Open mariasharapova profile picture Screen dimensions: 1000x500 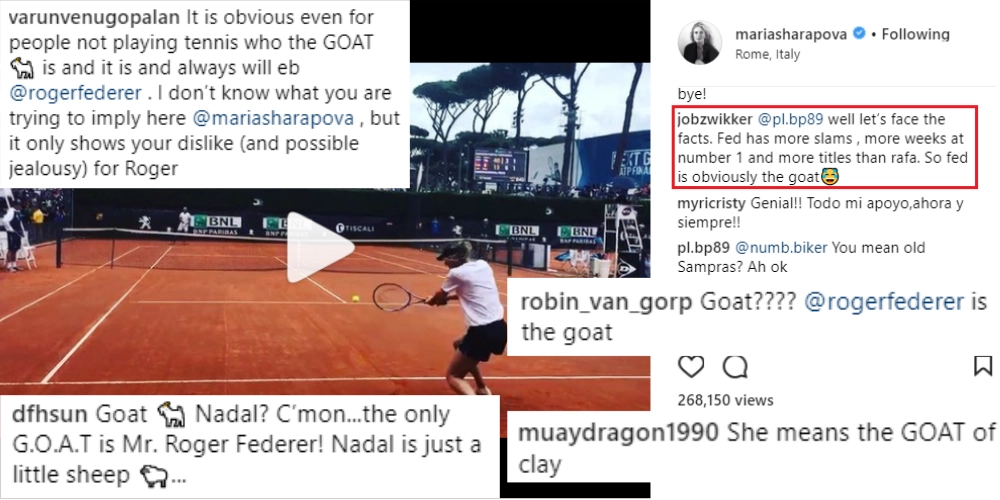702,42
